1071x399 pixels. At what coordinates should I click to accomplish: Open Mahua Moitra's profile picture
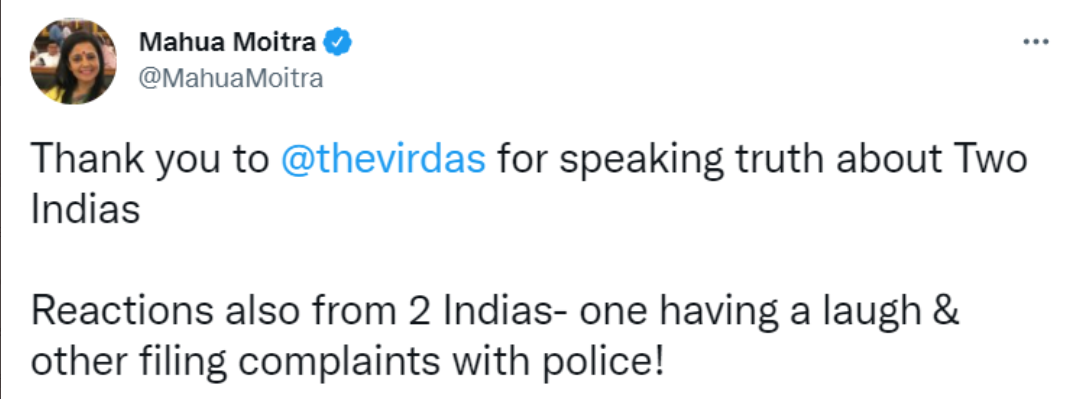pyautogui.click(x=73, y=61)
